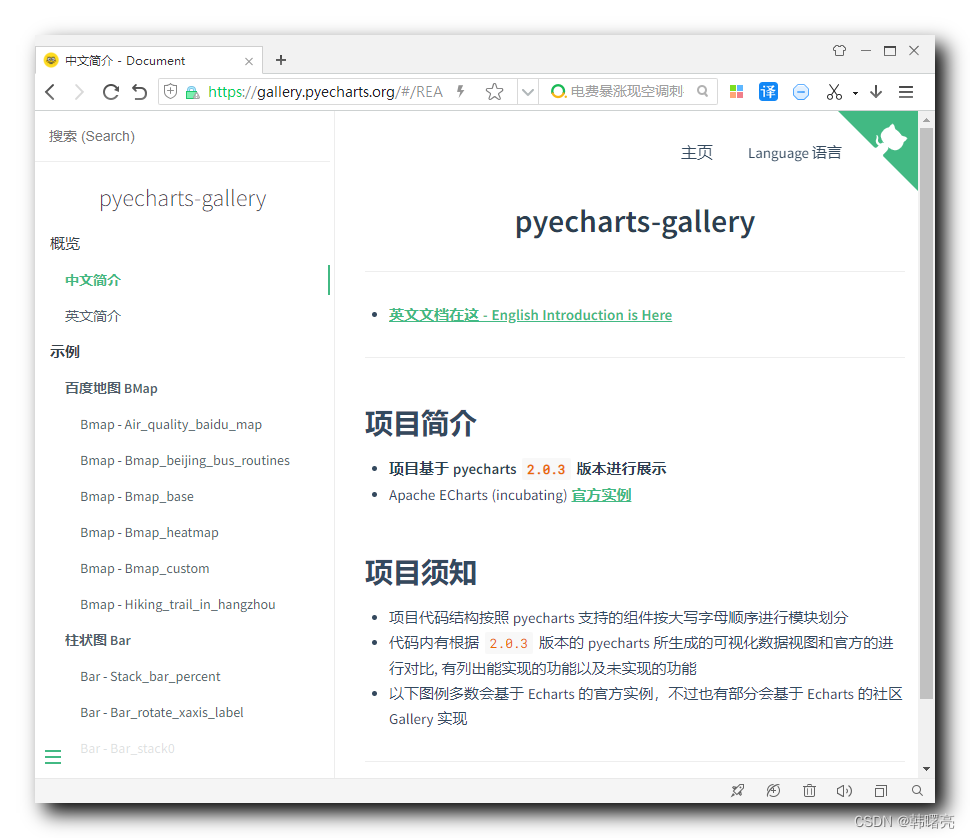Click the trash icon in status bar

coord(809,790)
